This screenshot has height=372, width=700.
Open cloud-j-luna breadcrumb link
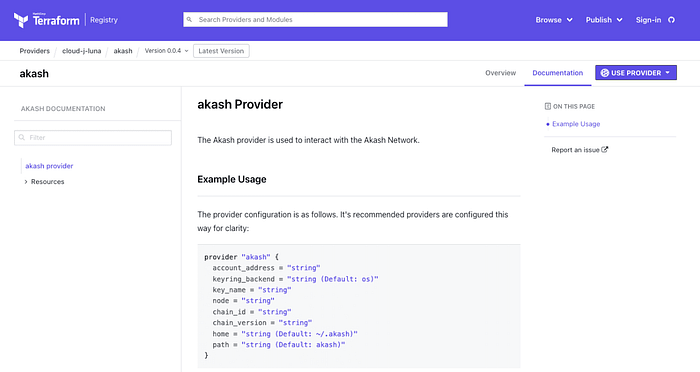click(x=81, y=51)
